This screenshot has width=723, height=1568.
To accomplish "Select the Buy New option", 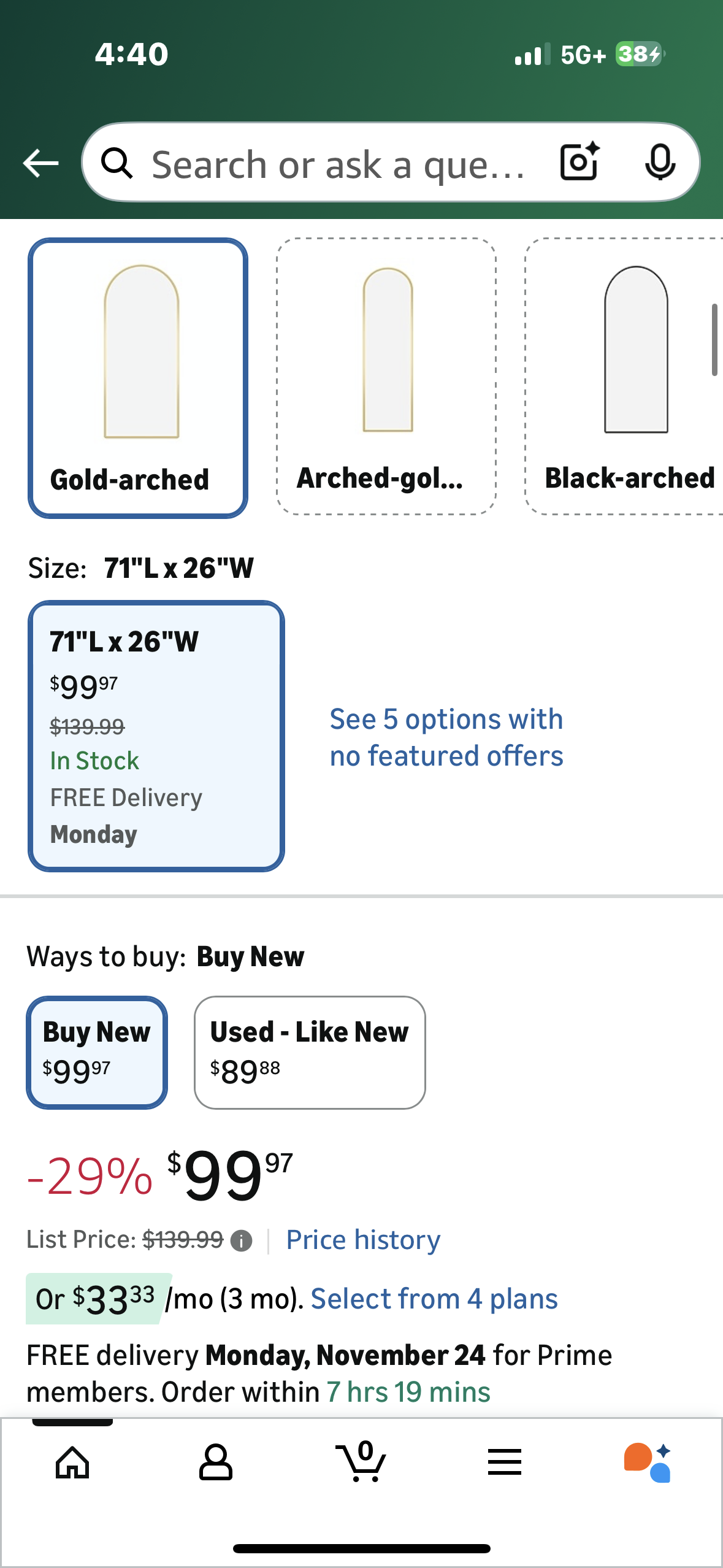I will coord(97,1052).
